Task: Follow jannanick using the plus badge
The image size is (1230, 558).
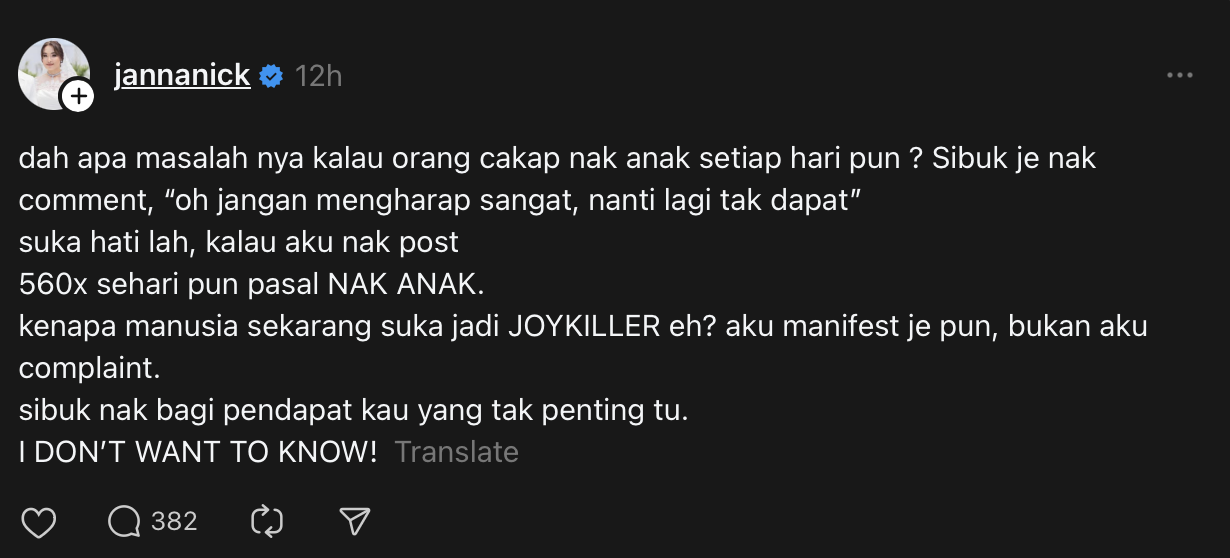Action: click(x=77, y=95)
